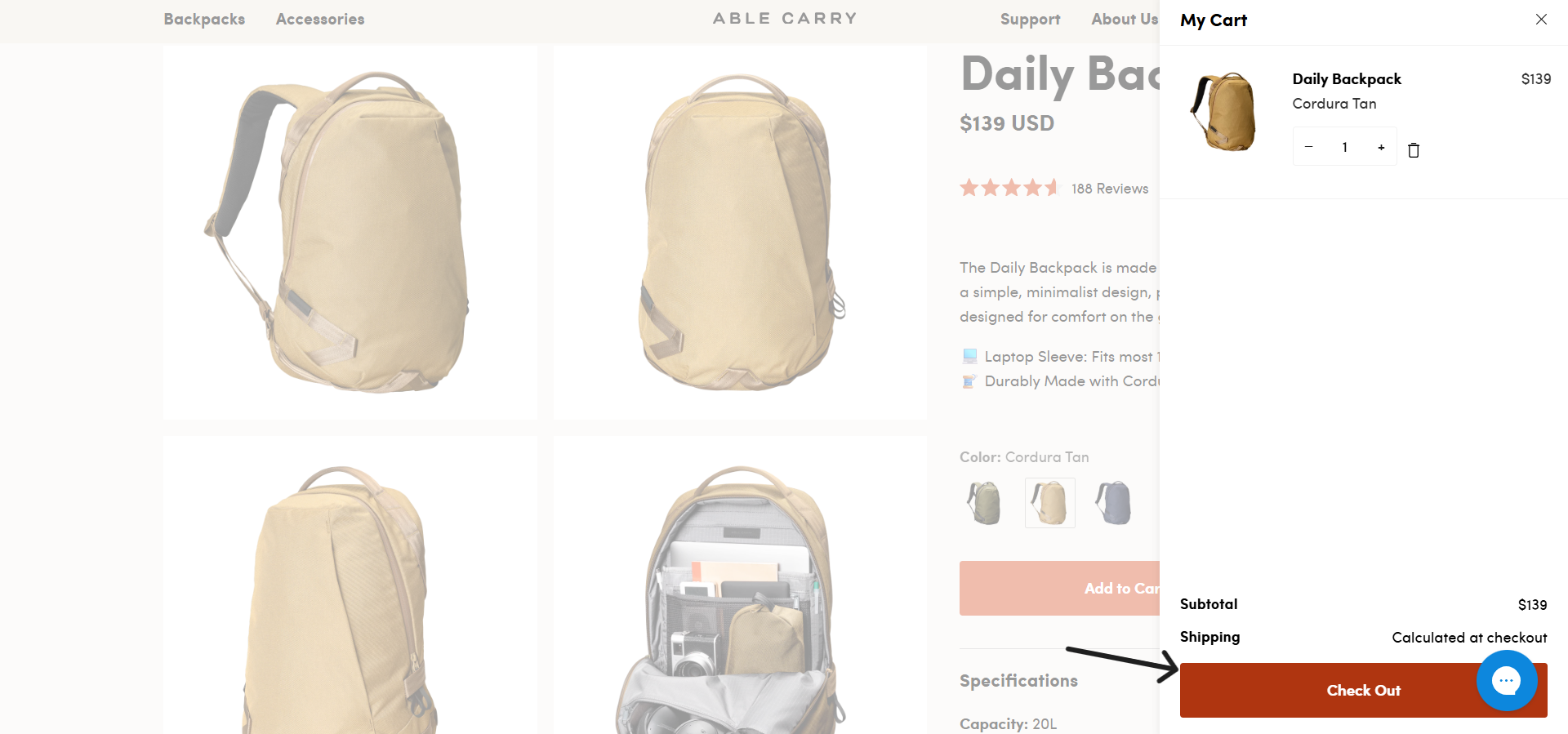
Task: Open the Backpacks menu
Action: (x=204, y=19)
